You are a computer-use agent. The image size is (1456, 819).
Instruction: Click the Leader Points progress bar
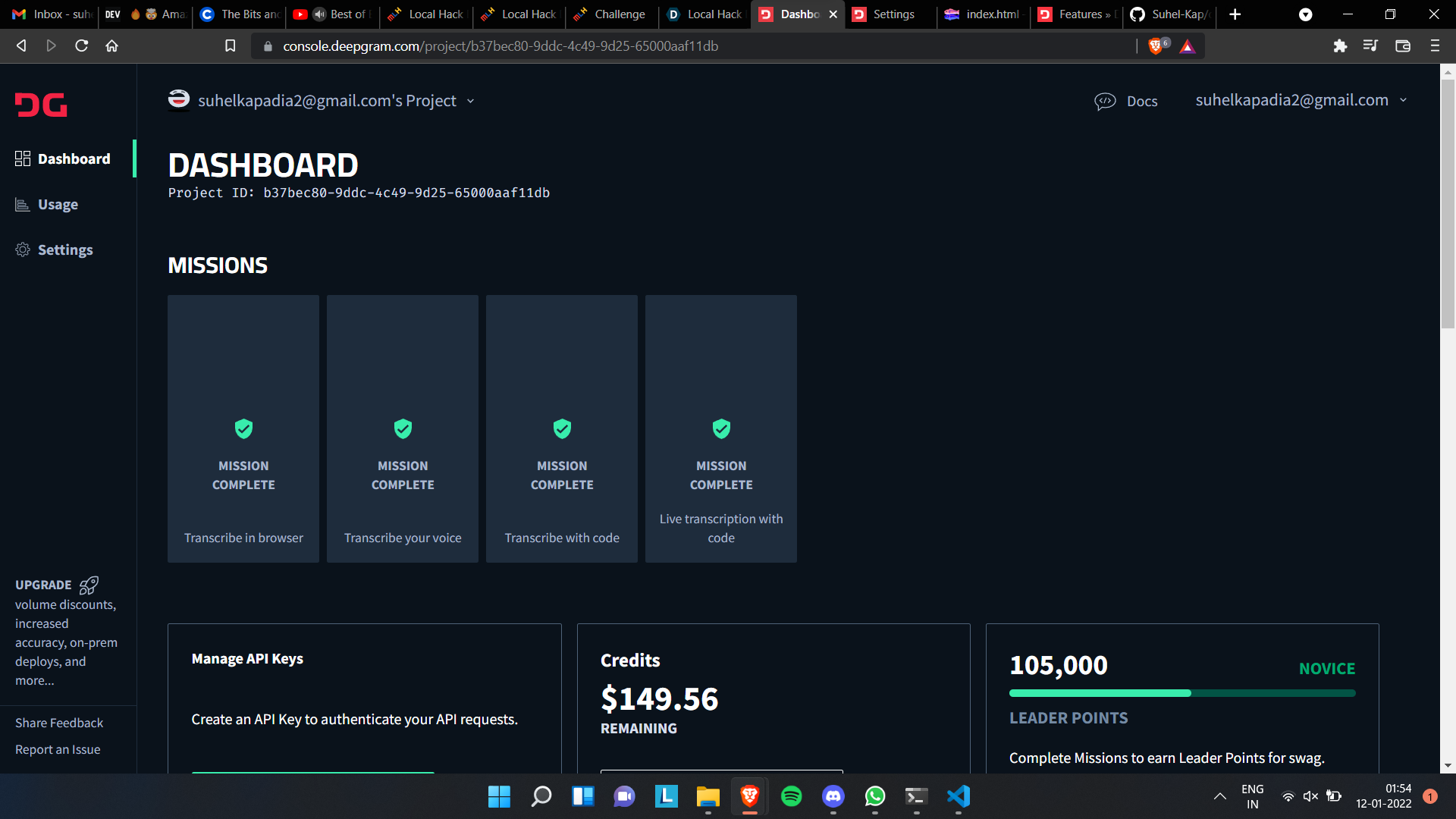(x=1181, y=693)
